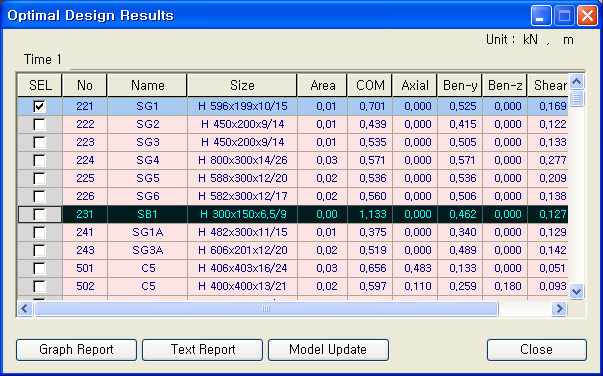The image size is (603, 376).
Task: Click size cell "H 606x201x12/20"
Action: [243, 250]
